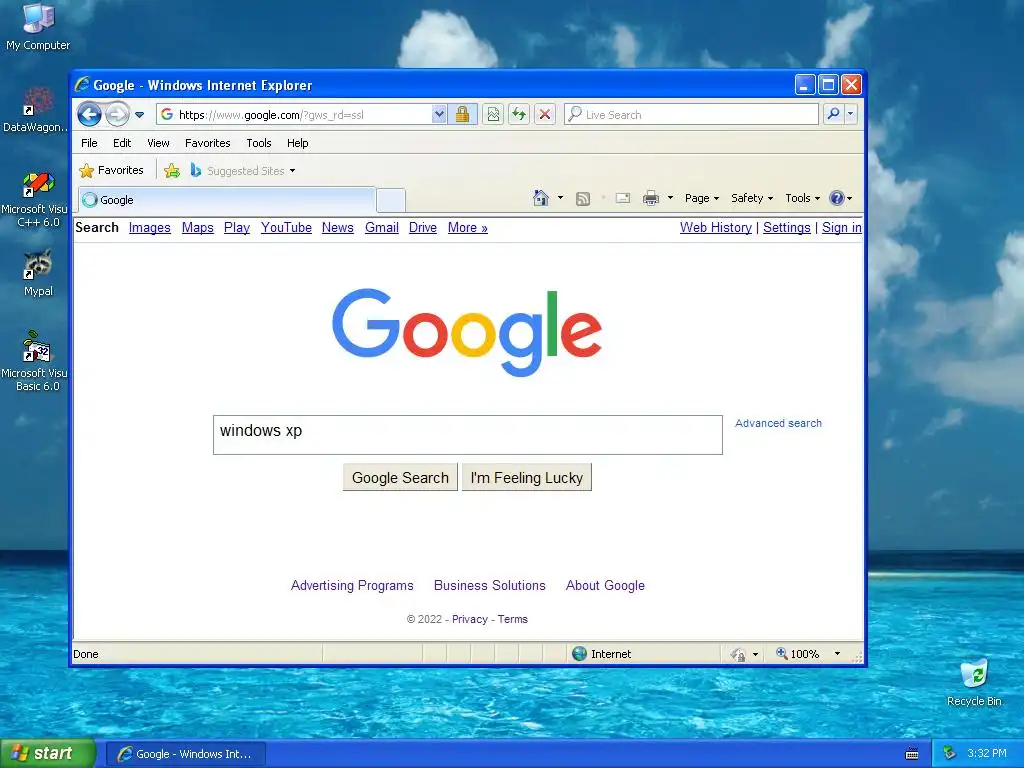Open the Tools command bar dropdown
Image resolution: width=1024 pixels, height=768 pixels.
[803, 198]
